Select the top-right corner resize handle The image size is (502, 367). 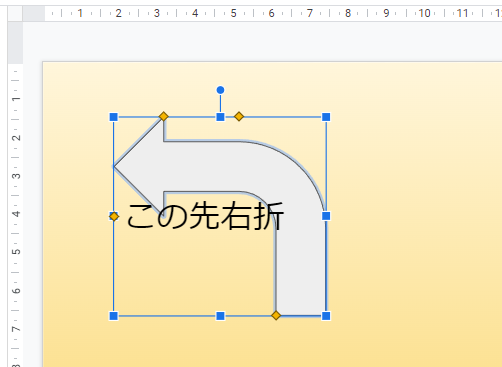click(326, 117)
